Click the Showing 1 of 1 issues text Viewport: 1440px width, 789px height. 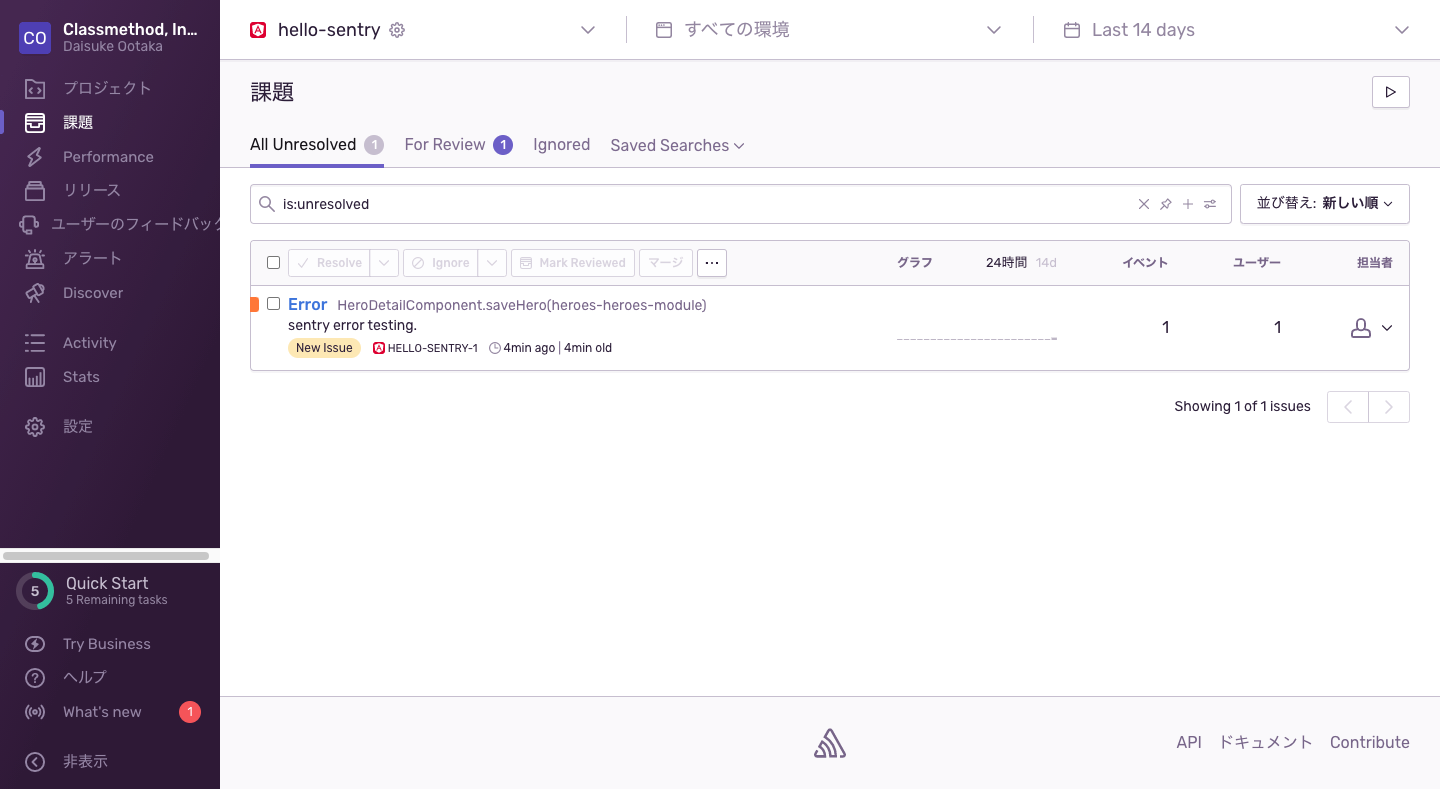coord(1242,406)
